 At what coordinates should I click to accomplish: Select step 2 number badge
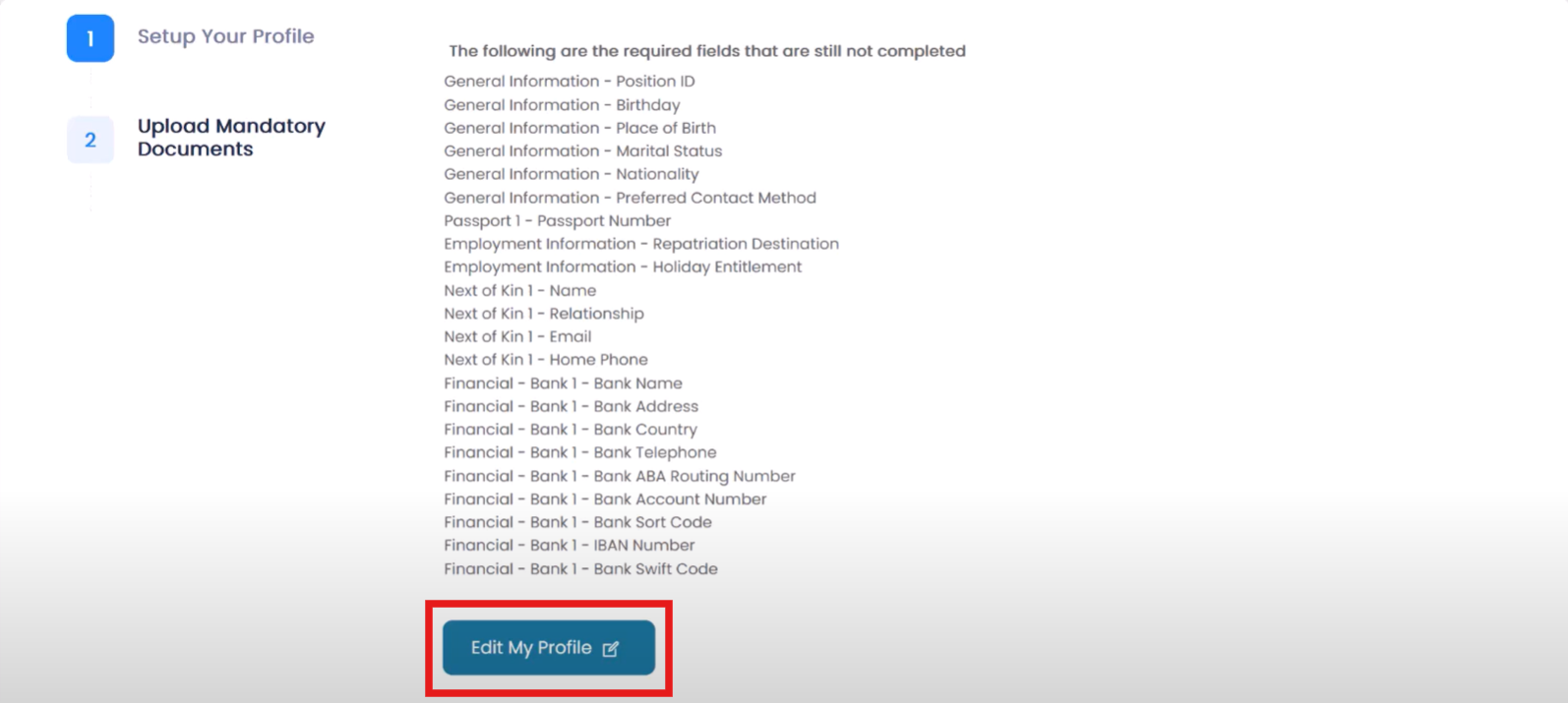coord(90,140)
